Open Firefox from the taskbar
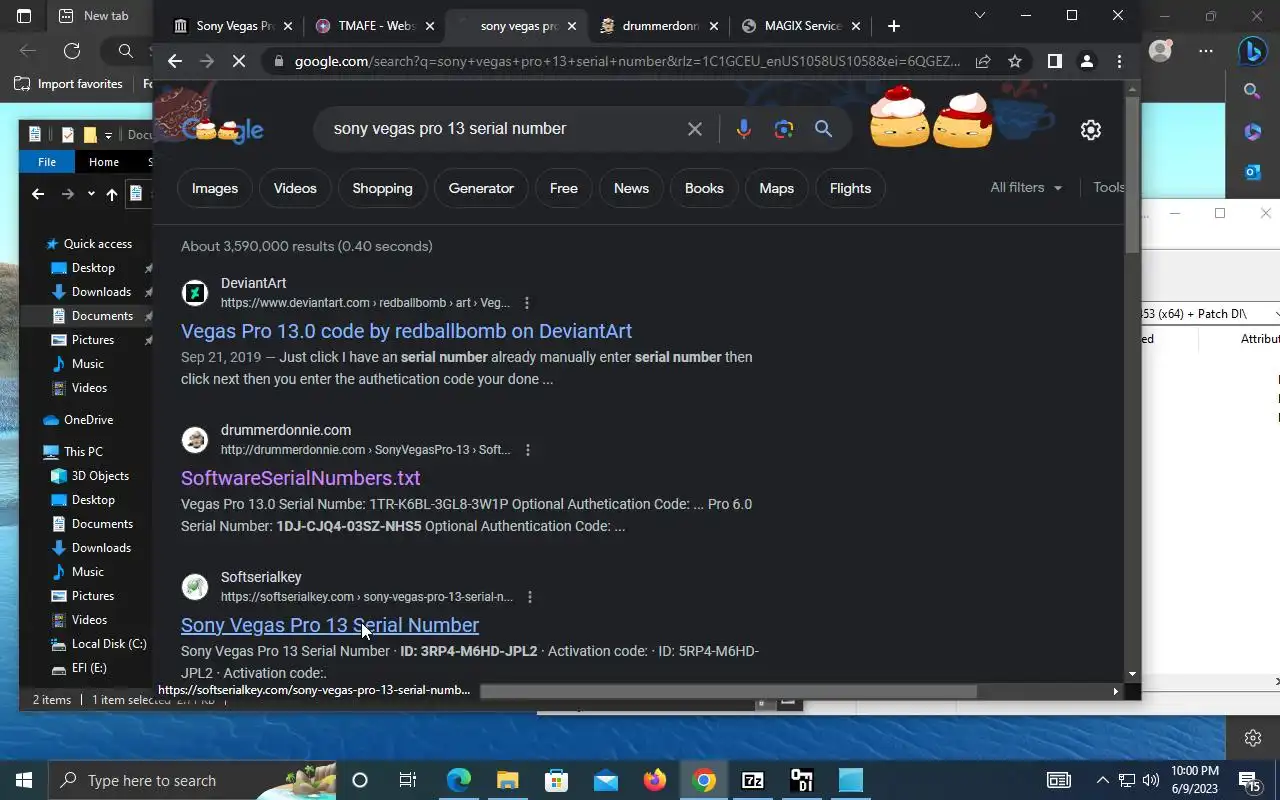The height and width of the screenshot is (800, 1280). 655,780
